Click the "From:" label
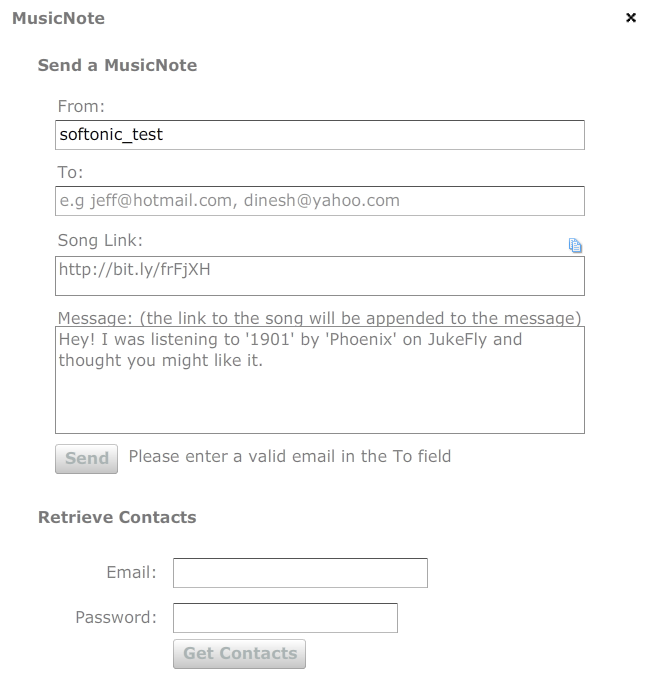 pyautogui.click(x=81, y=106)
